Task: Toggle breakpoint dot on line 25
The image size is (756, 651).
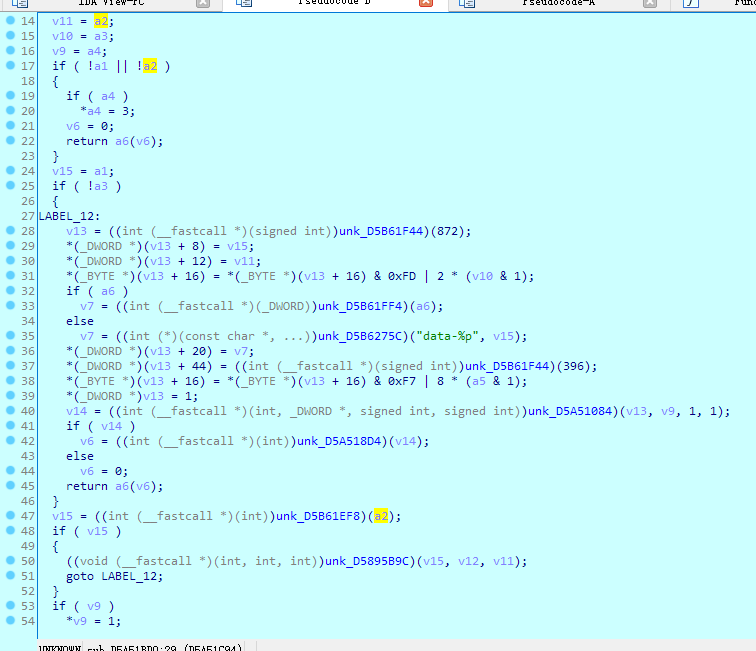Action: coord(10,185)
